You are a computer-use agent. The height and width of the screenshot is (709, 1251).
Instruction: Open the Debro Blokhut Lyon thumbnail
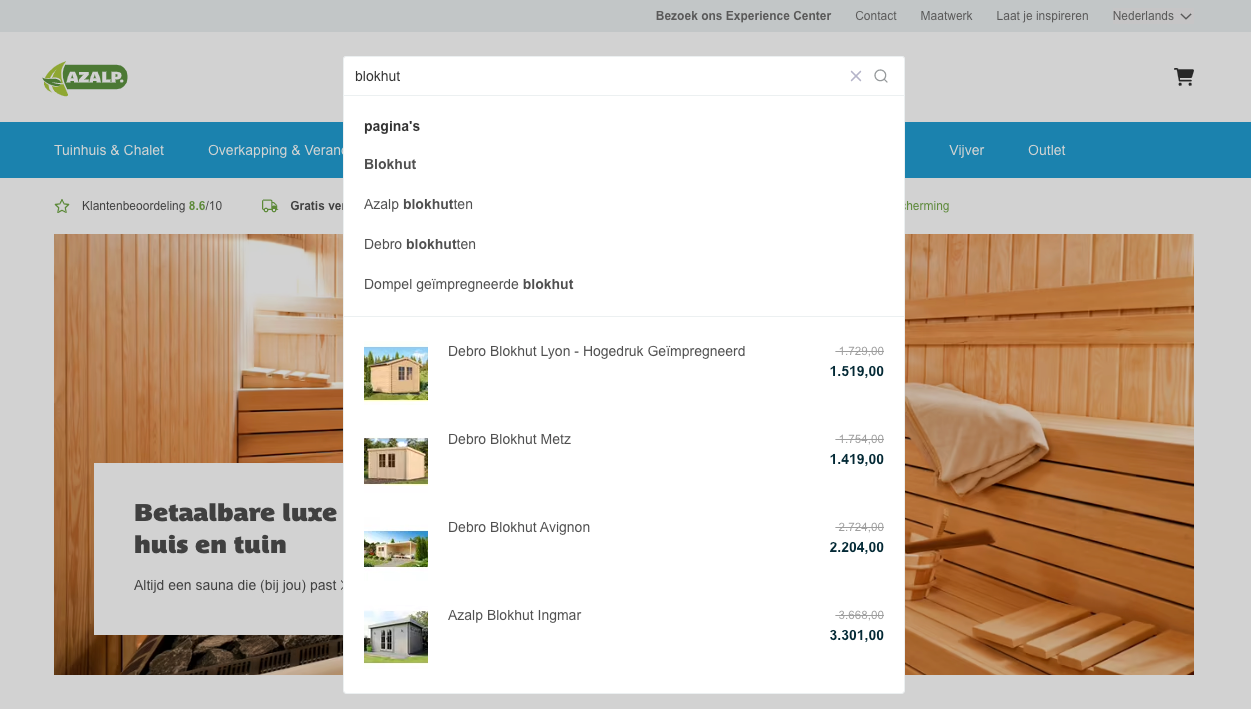pos(395,373)
